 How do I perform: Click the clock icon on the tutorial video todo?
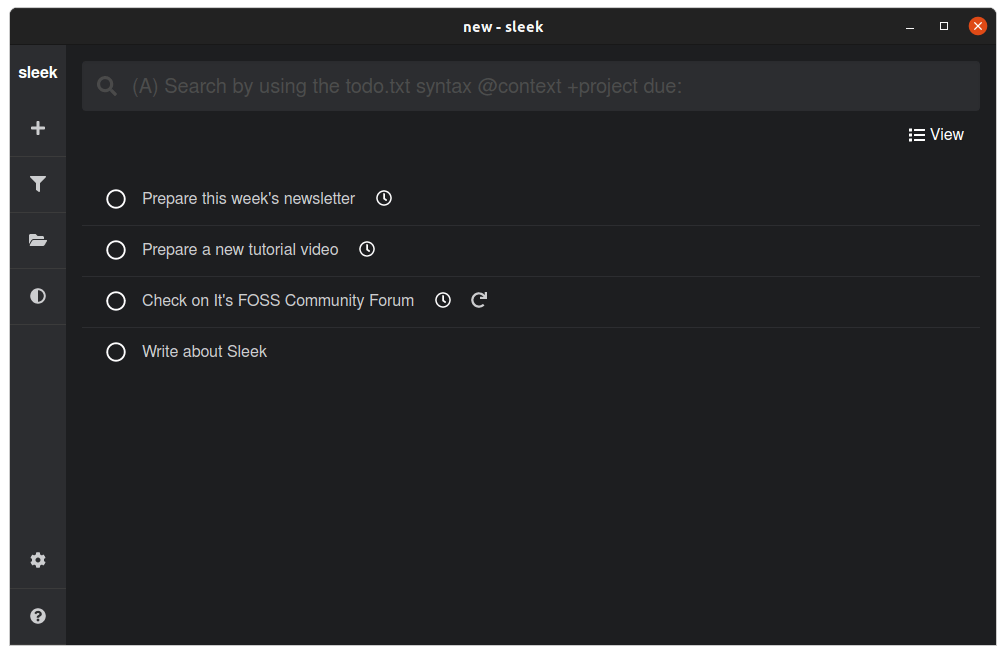click(366, 249)
